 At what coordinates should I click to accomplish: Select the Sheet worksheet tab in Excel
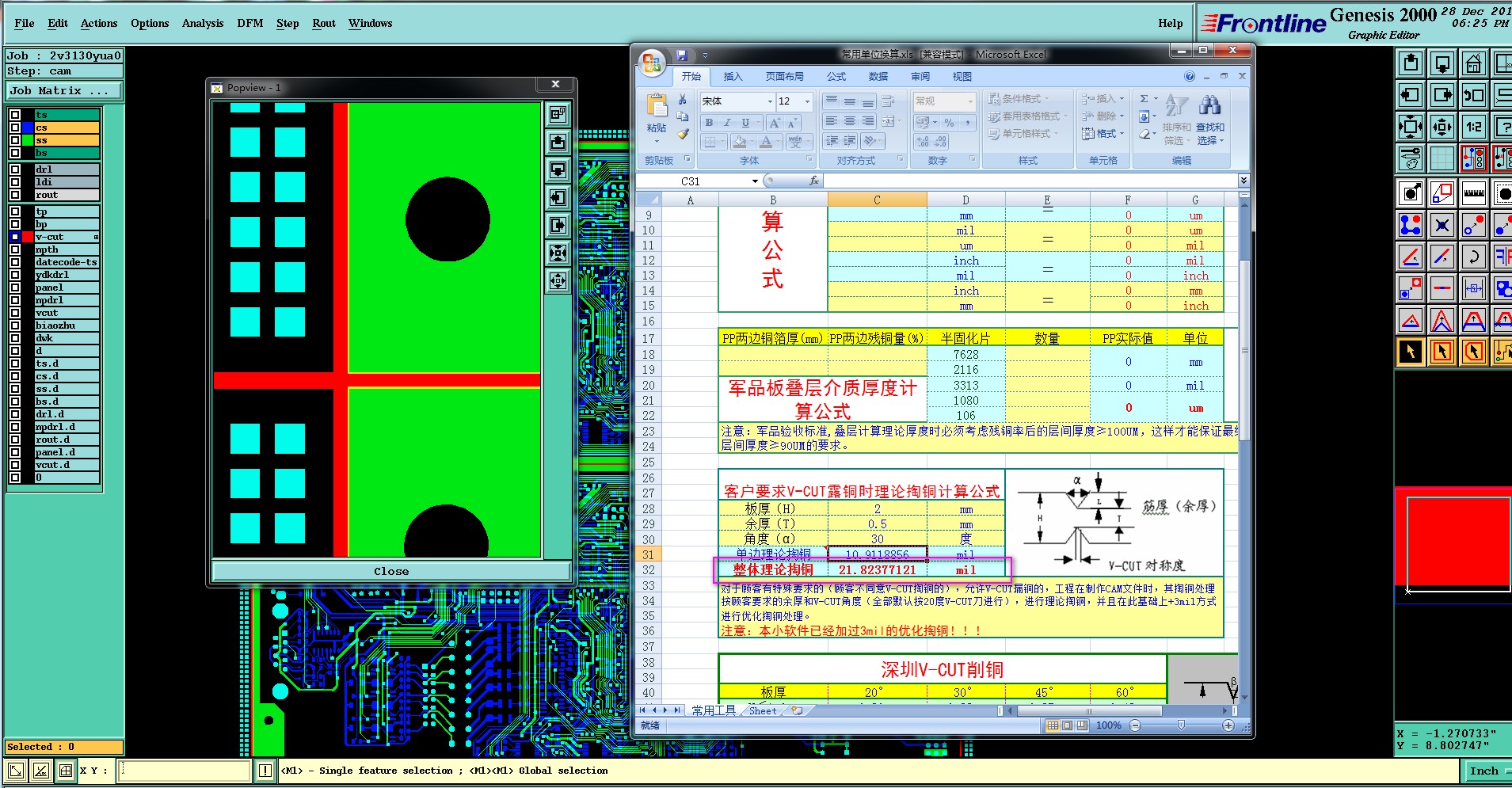[763, 711]
